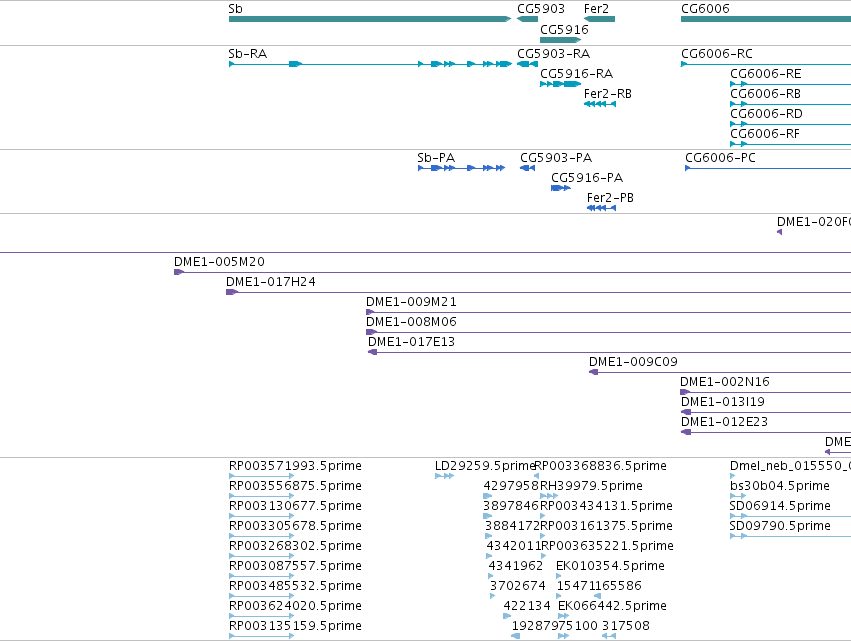
Task: Select the RP003571993.5prime EST
Action: pyautogui.click(x=262, y=476)
